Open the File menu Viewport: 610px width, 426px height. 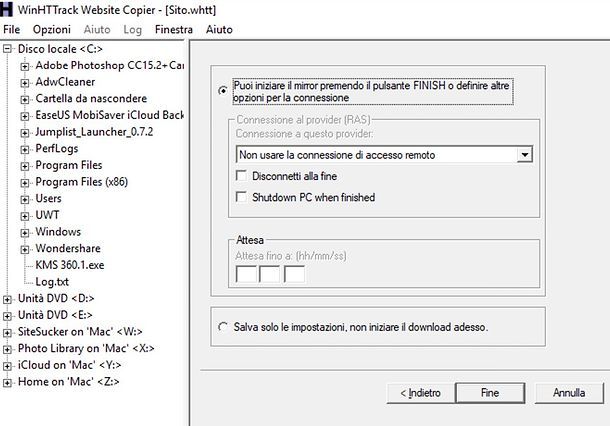pyautogui.click(x=11, y=30)
